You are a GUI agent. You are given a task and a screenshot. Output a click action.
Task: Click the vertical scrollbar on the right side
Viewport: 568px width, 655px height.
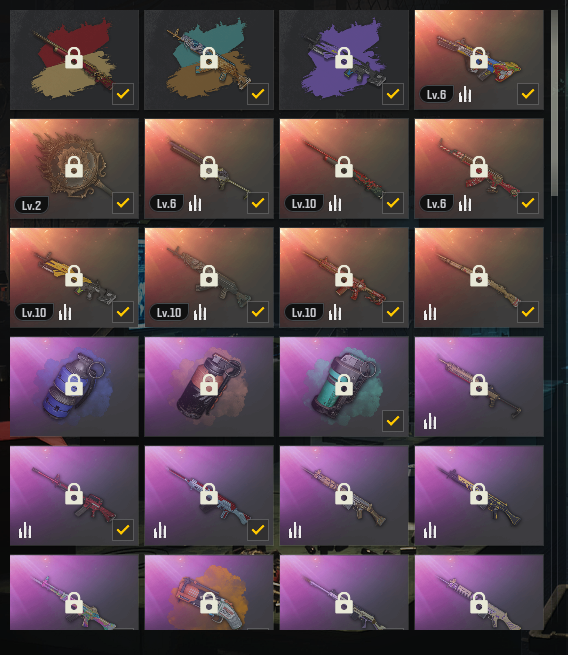point(555,103)
